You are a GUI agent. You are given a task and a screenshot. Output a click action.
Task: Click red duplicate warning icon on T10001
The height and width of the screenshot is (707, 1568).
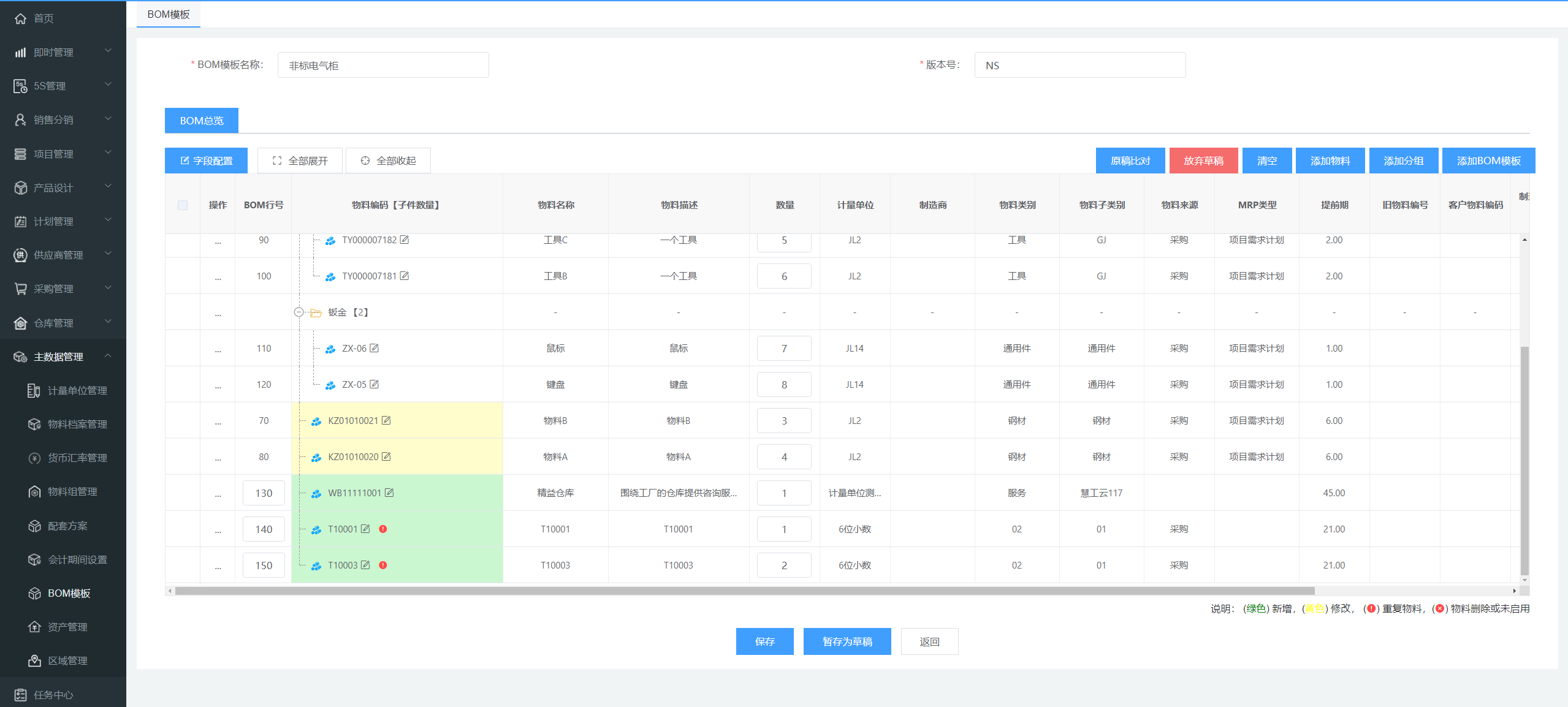[383, 529]
